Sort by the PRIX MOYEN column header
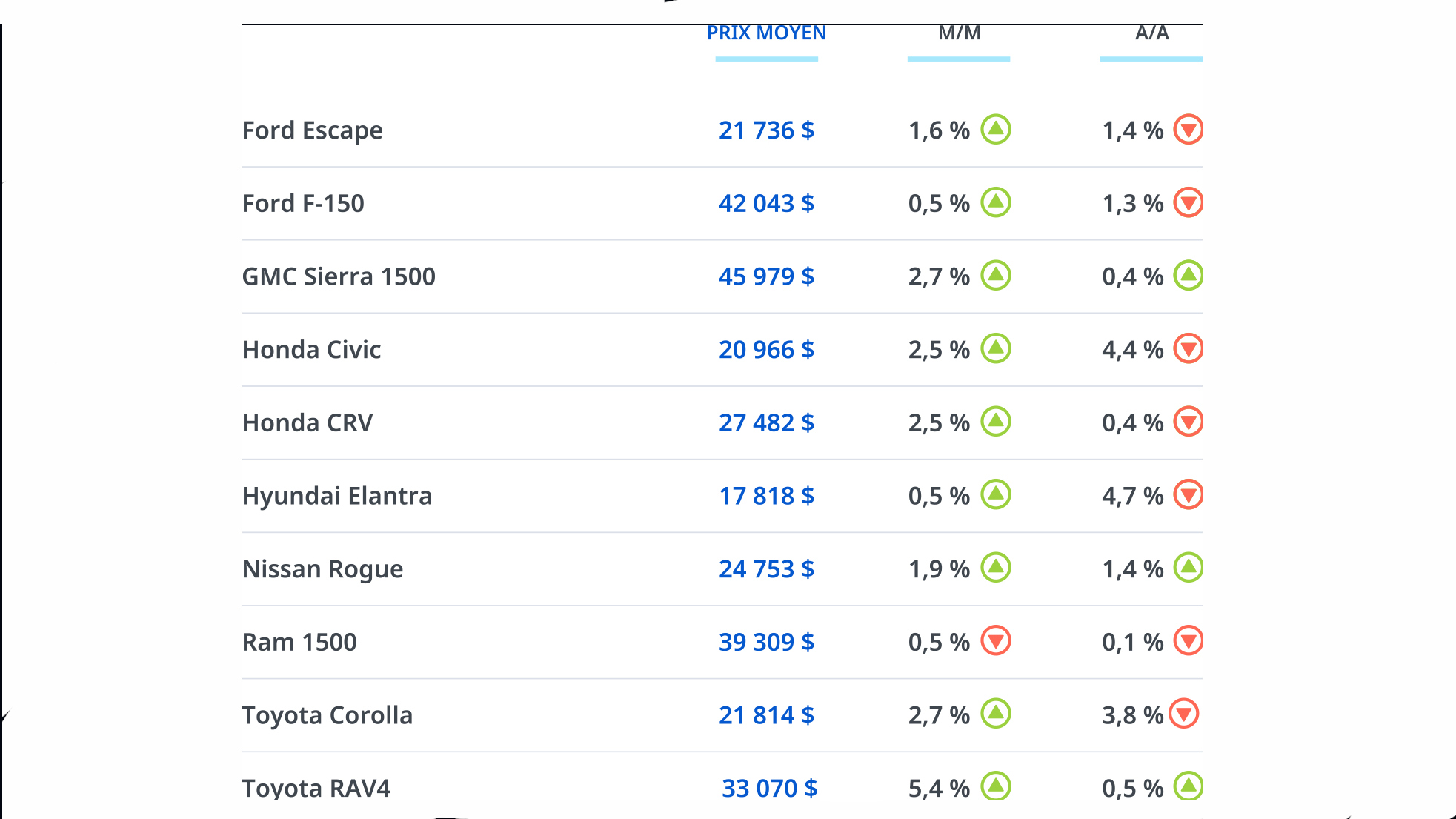The image size is (1456, 819). pos(766,33)
